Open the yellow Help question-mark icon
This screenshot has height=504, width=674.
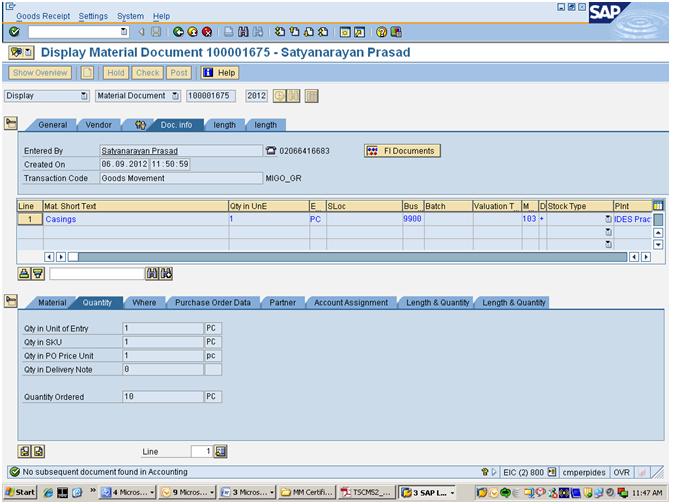(x=381, y=32)
